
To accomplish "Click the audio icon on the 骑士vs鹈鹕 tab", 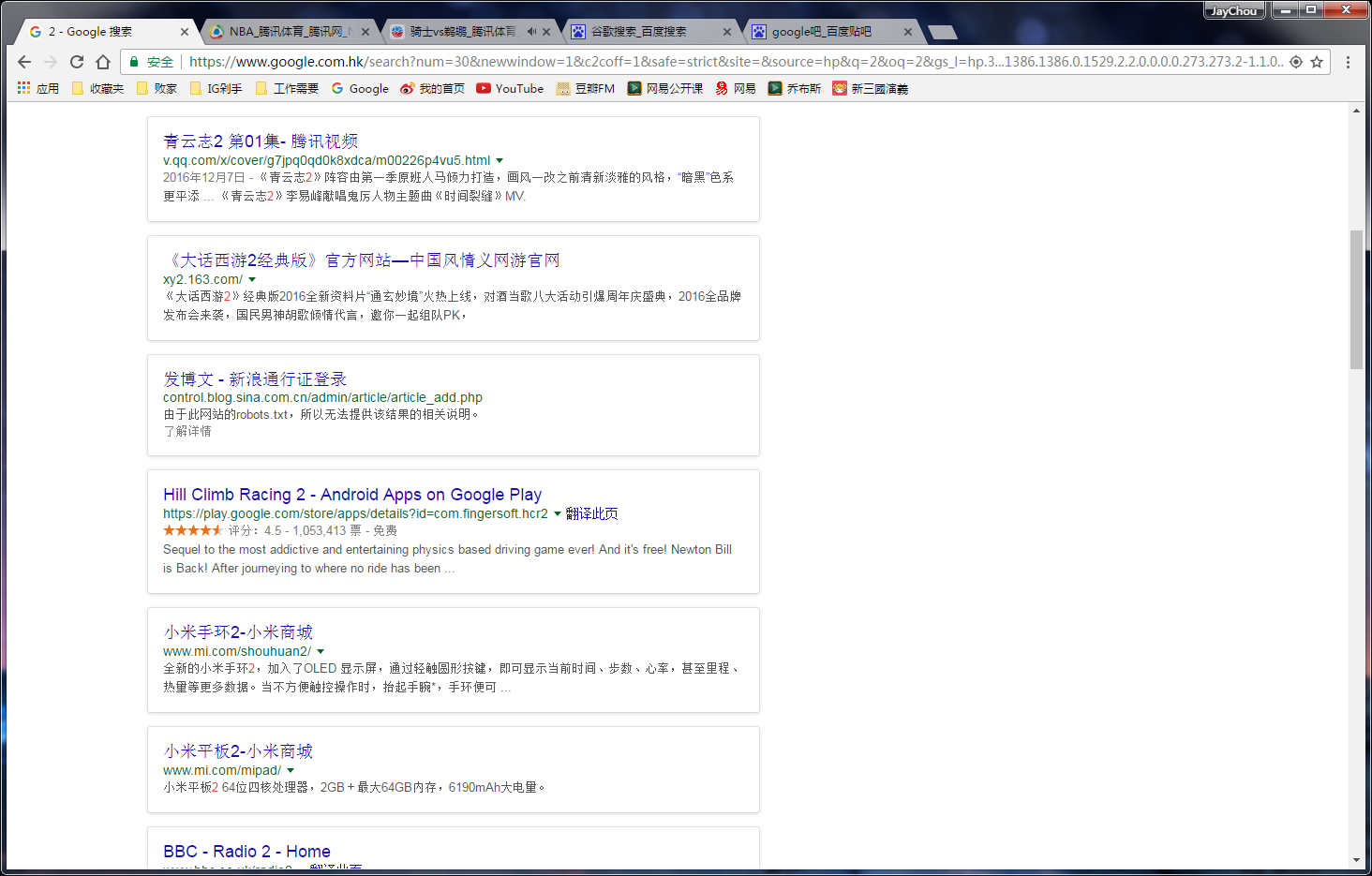I will click(531, 32).
